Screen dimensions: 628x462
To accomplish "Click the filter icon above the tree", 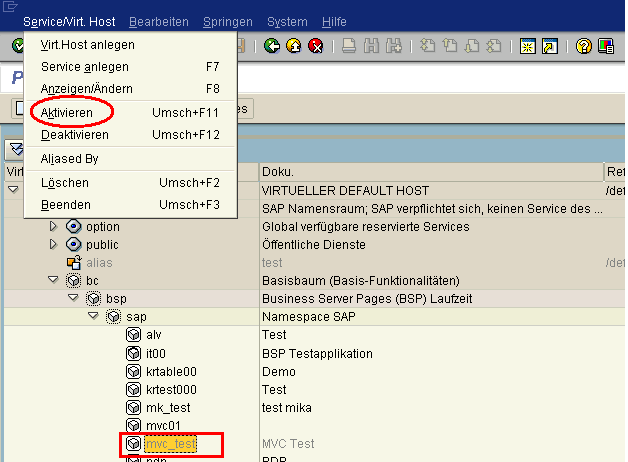I will tap(14, 149).
